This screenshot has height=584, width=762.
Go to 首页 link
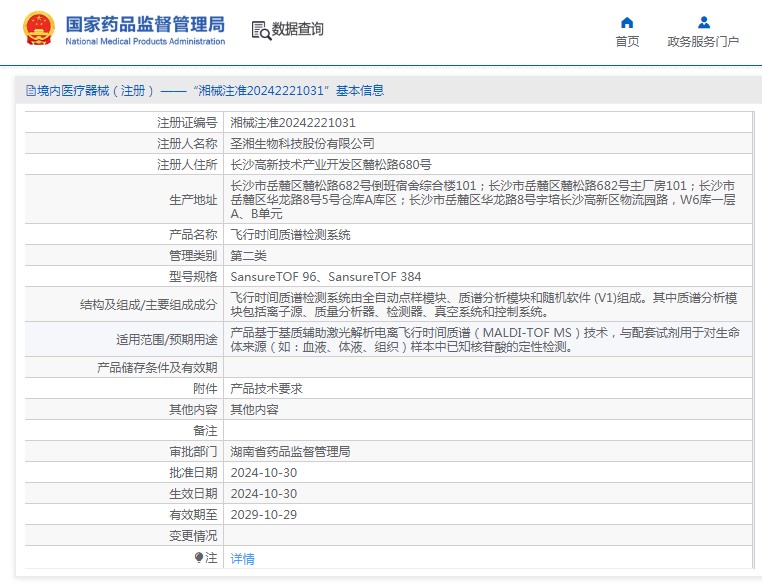click(x=627, y=42)
